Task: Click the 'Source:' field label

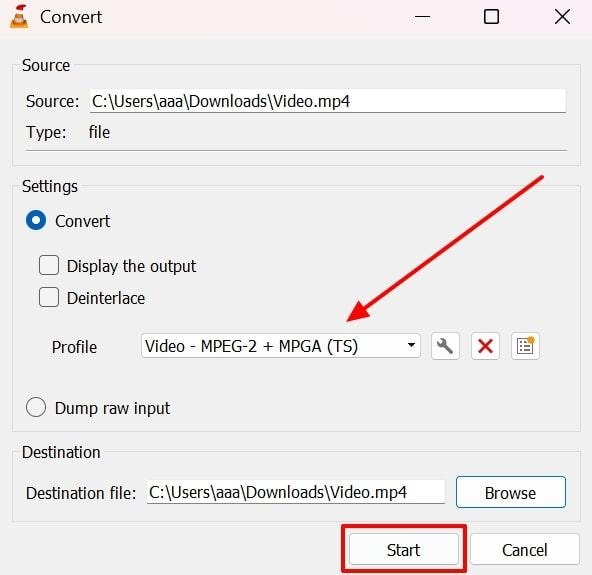Action: [52, 101]
